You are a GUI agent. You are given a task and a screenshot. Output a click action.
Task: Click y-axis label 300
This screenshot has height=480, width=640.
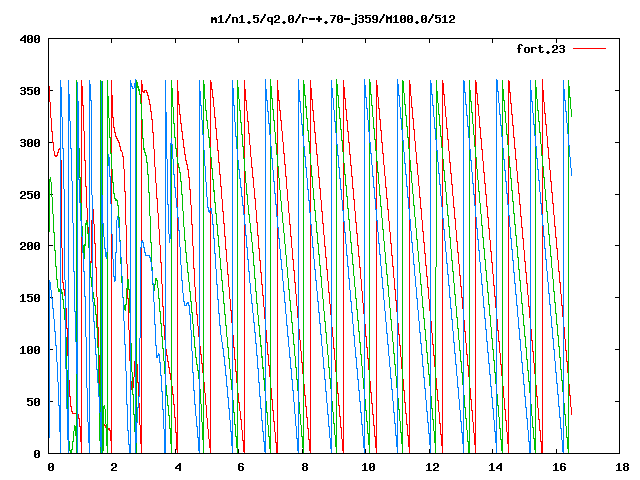click(30, 143)
